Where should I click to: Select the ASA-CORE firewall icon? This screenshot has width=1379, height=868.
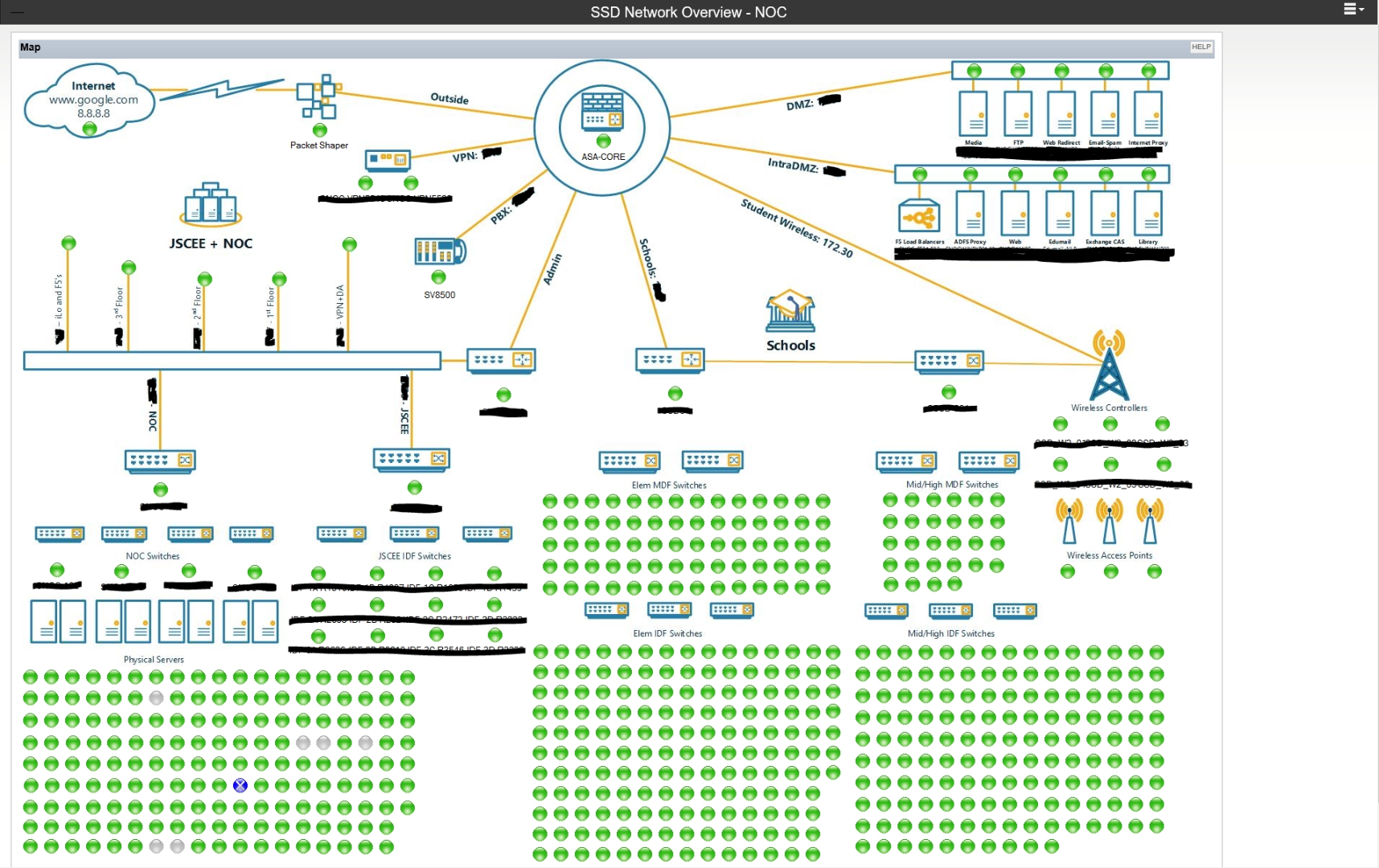tap(602, 112)
